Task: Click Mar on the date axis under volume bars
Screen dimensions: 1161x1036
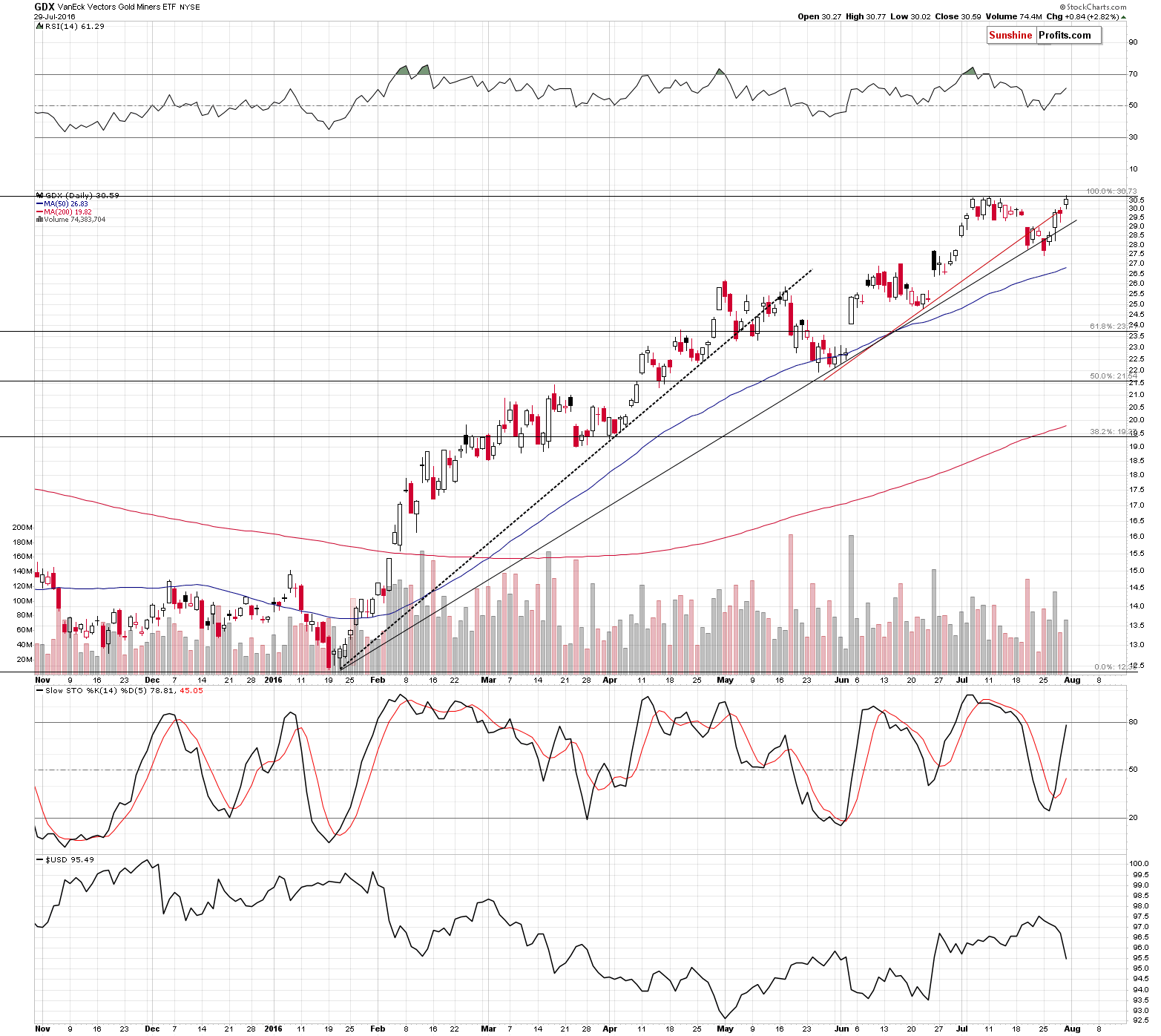Action: point(488,680)
